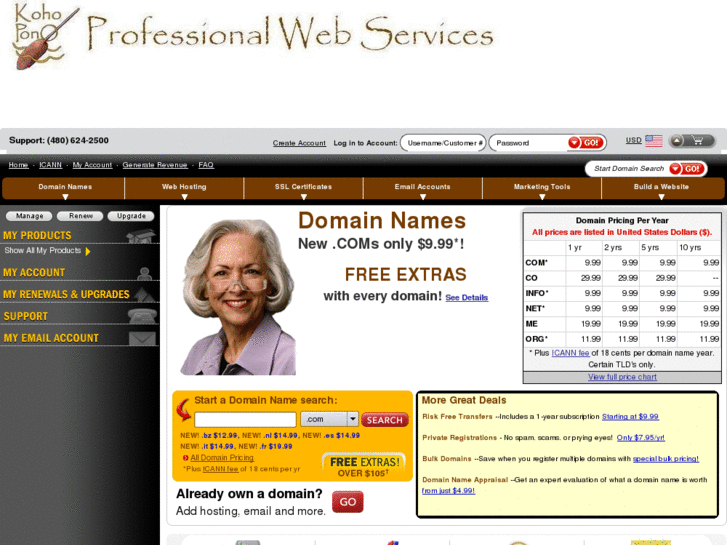Click the ICANN fee link under pricing table
This screenshot has height=545, width=727.
tap(570, 353)
